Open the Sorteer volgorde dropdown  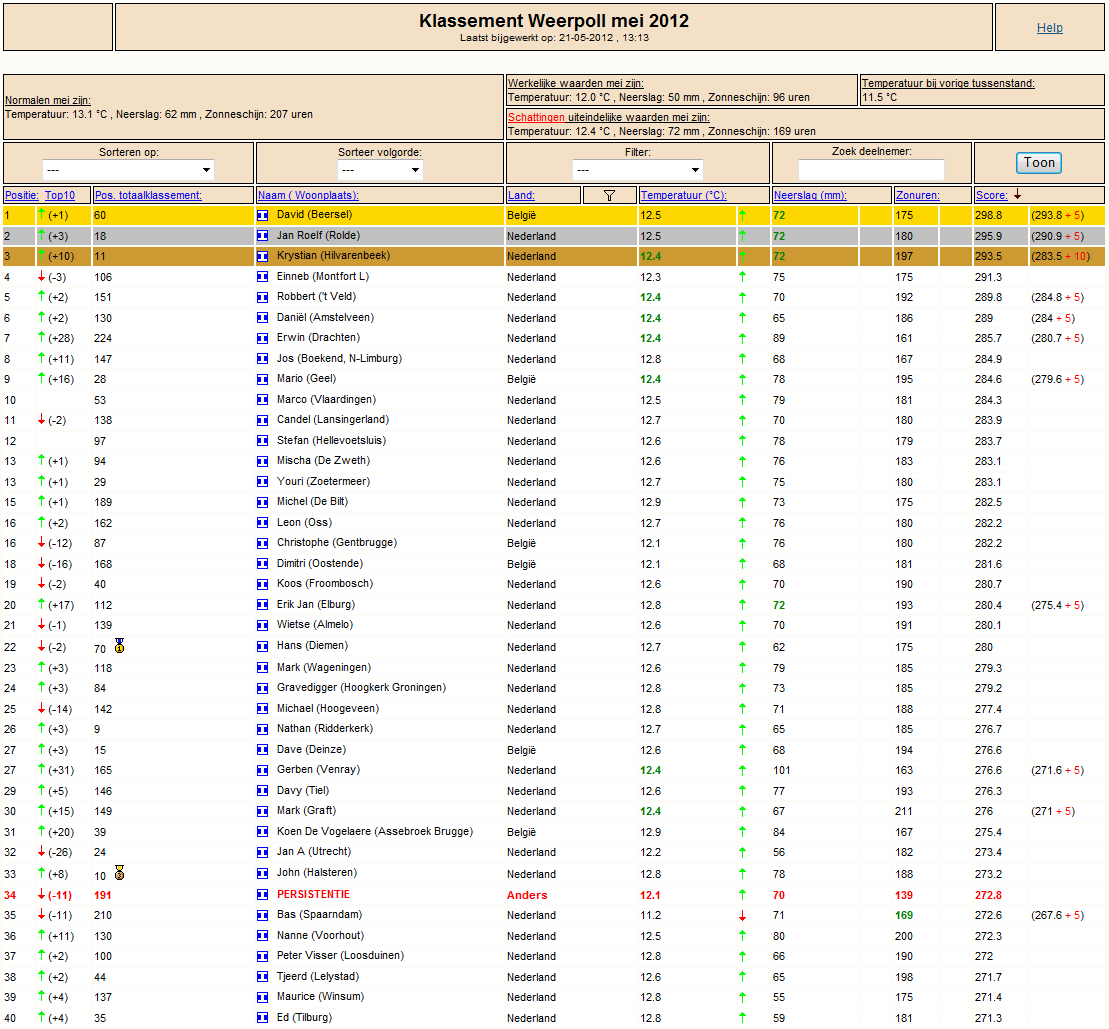pos(380,170)
